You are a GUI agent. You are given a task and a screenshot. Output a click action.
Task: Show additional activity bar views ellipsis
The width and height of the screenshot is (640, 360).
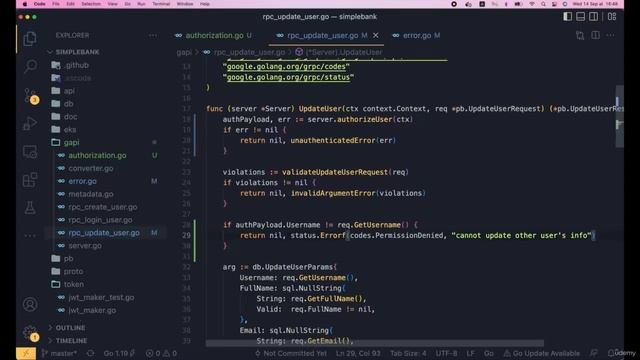pyautogui.click(x=30, y=236)
